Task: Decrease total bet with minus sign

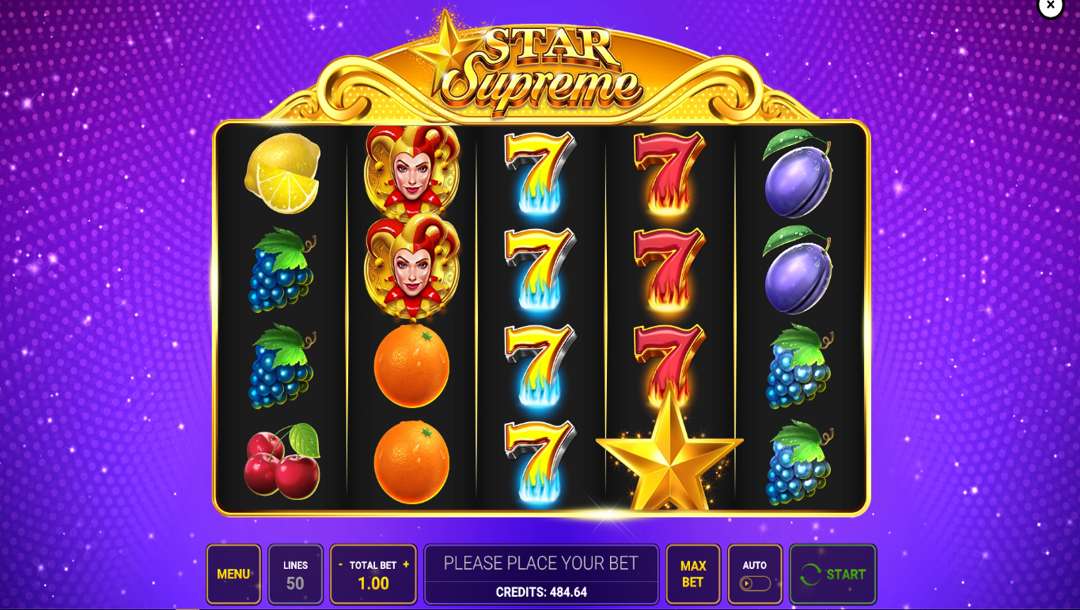Action: (x=340, y=565)
